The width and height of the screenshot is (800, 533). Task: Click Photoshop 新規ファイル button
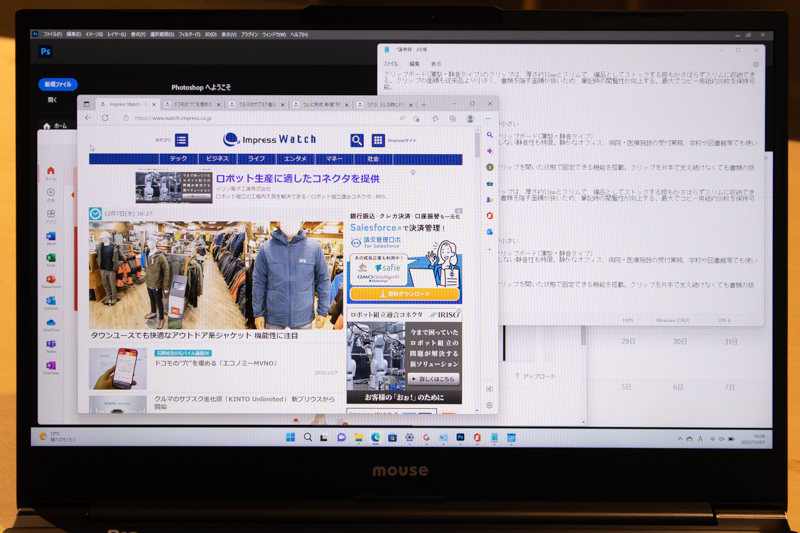58,84
